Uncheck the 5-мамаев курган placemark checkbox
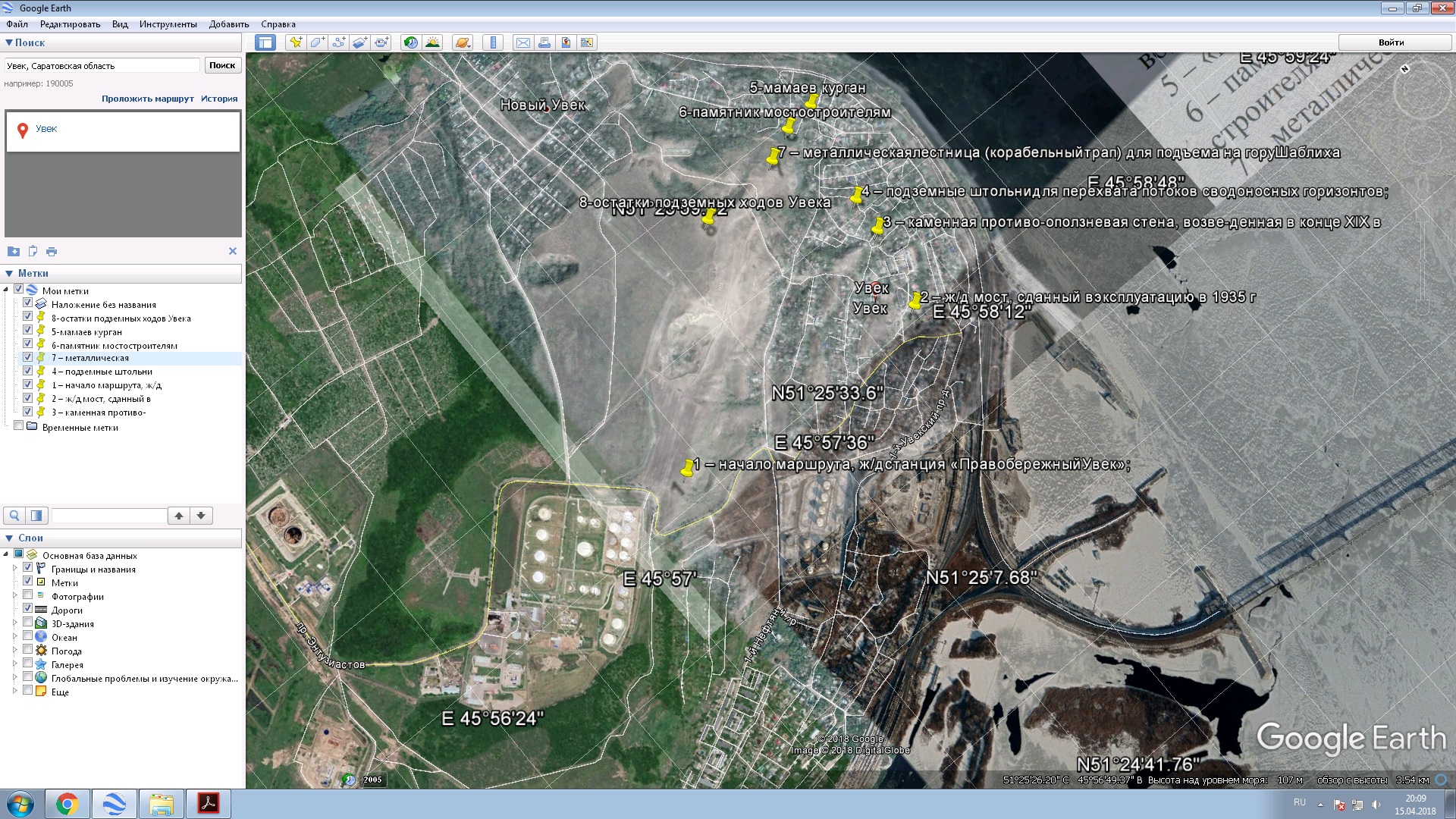The image size is (1456, 819). [x=28, y=331]
